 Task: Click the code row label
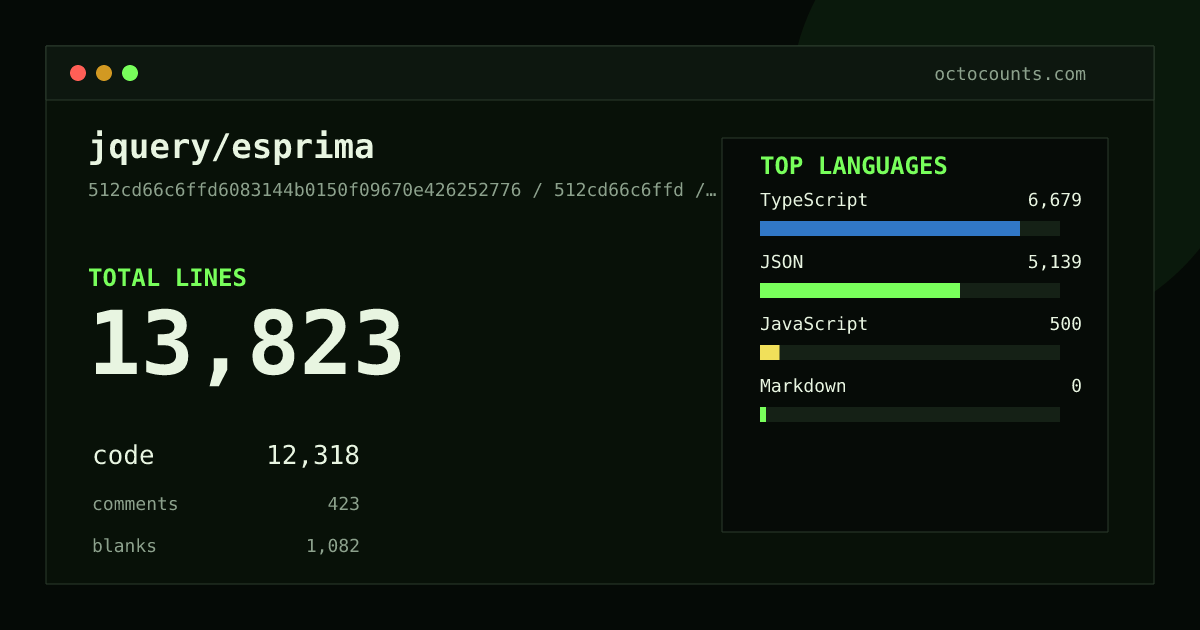tap(123, 456)
